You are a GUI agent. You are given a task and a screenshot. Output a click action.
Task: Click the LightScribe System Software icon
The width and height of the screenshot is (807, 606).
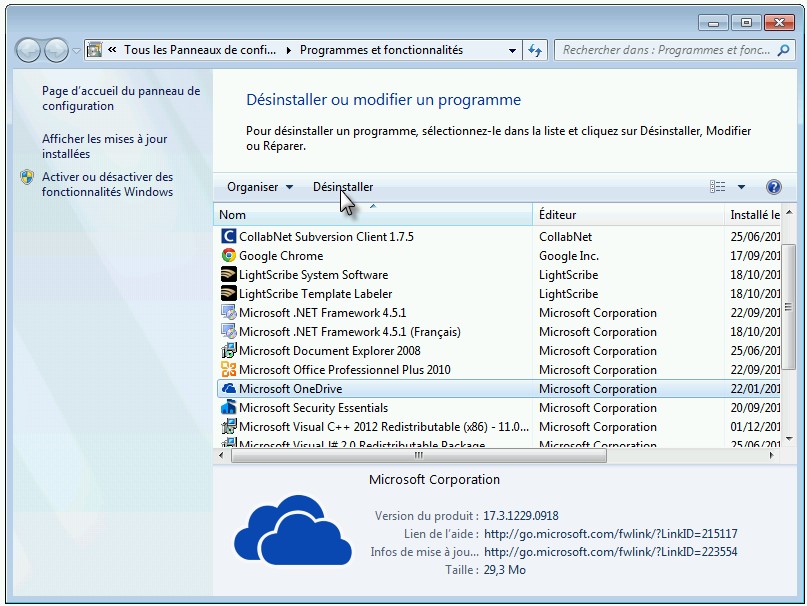click(x=228, y=275)
